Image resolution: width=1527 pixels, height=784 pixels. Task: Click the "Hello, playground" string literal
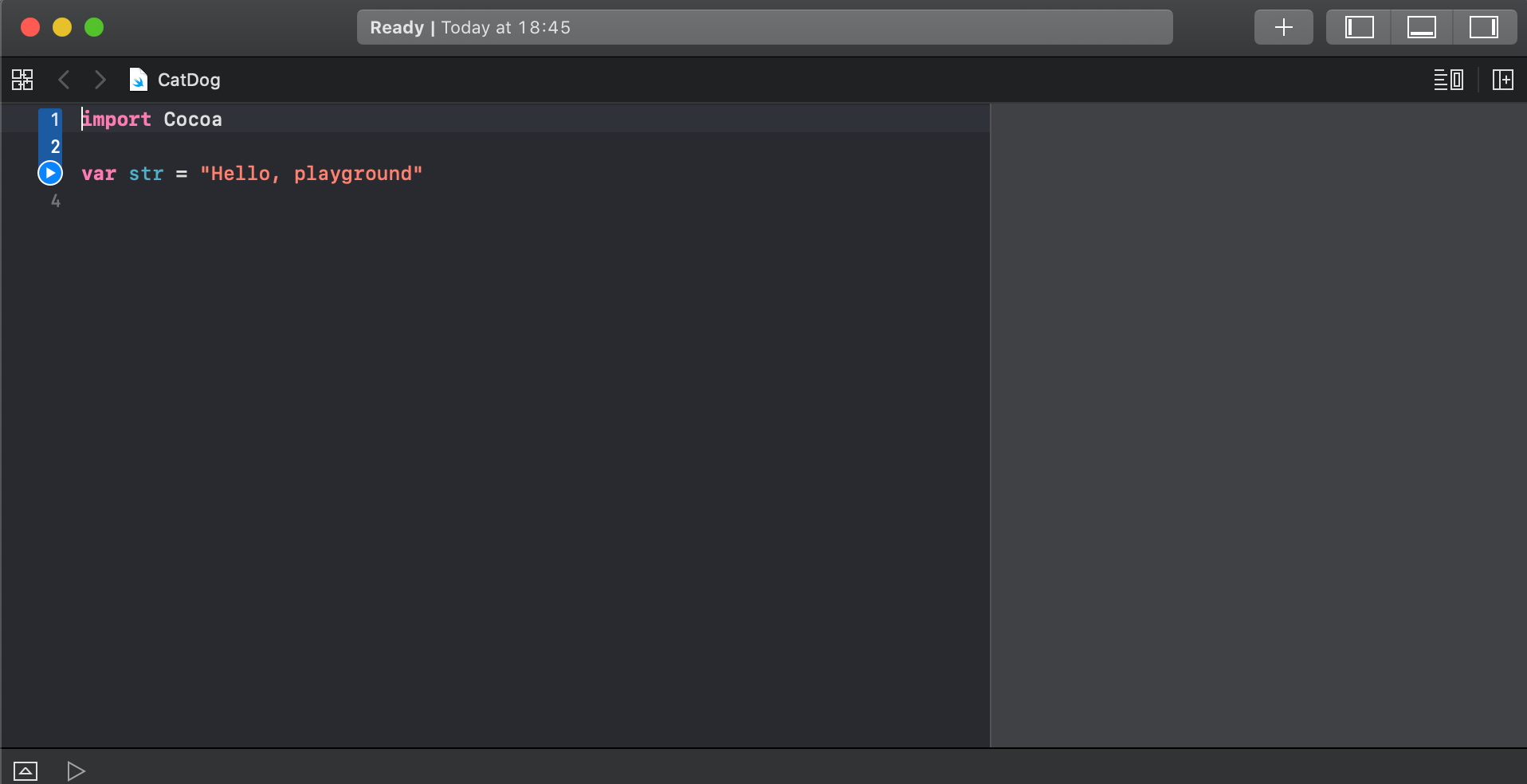[x=312, y=174]
